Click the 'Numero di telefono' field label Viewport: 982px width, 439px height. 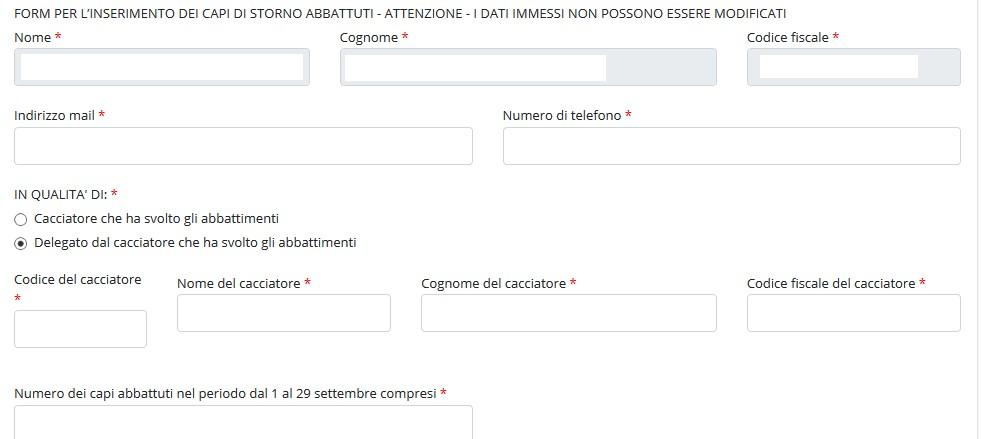coord(562,115)
